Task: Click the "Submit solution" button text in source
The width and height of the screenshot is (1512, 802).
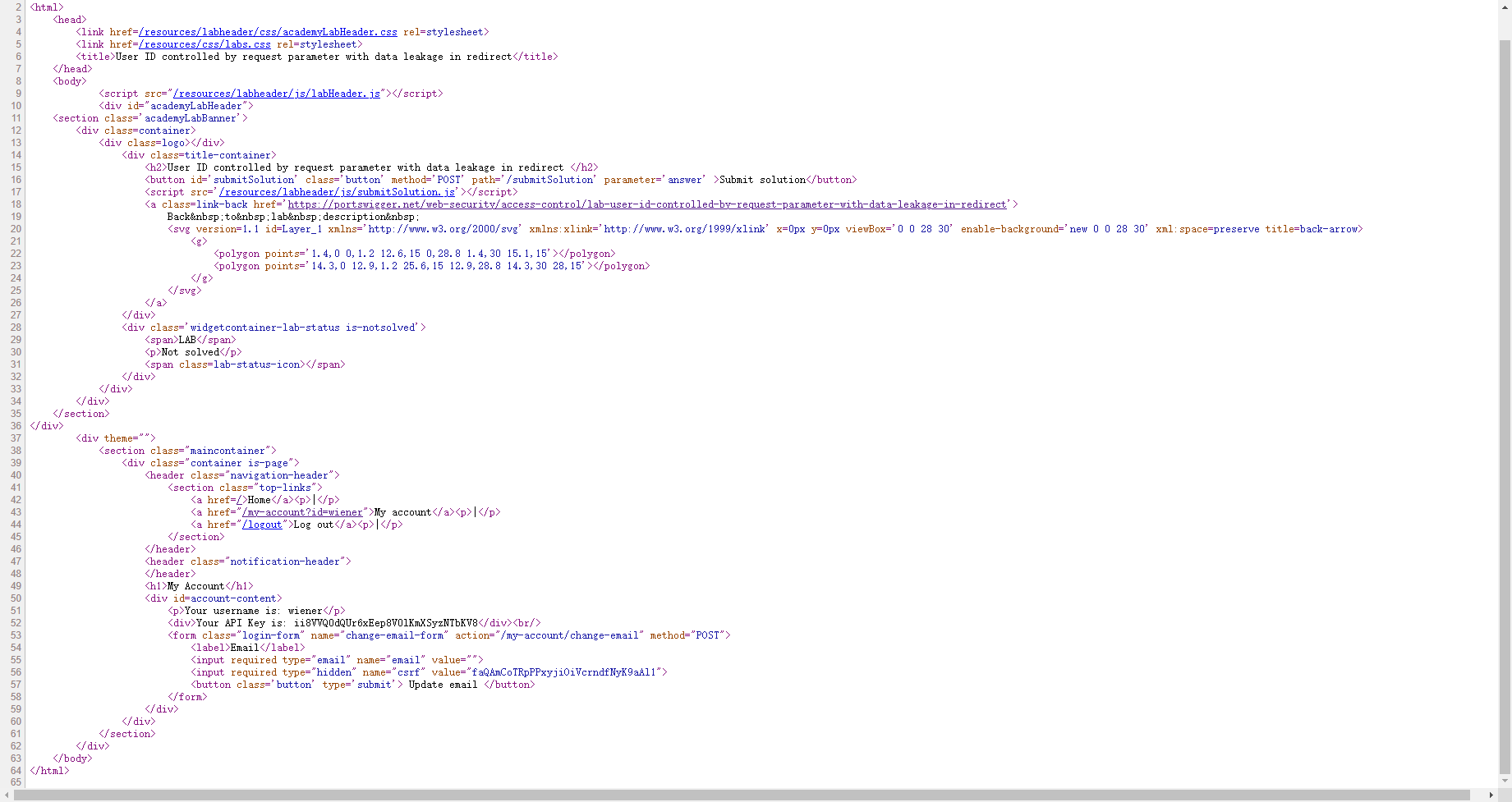Action: pyautogui.click(x=763, y=180)
